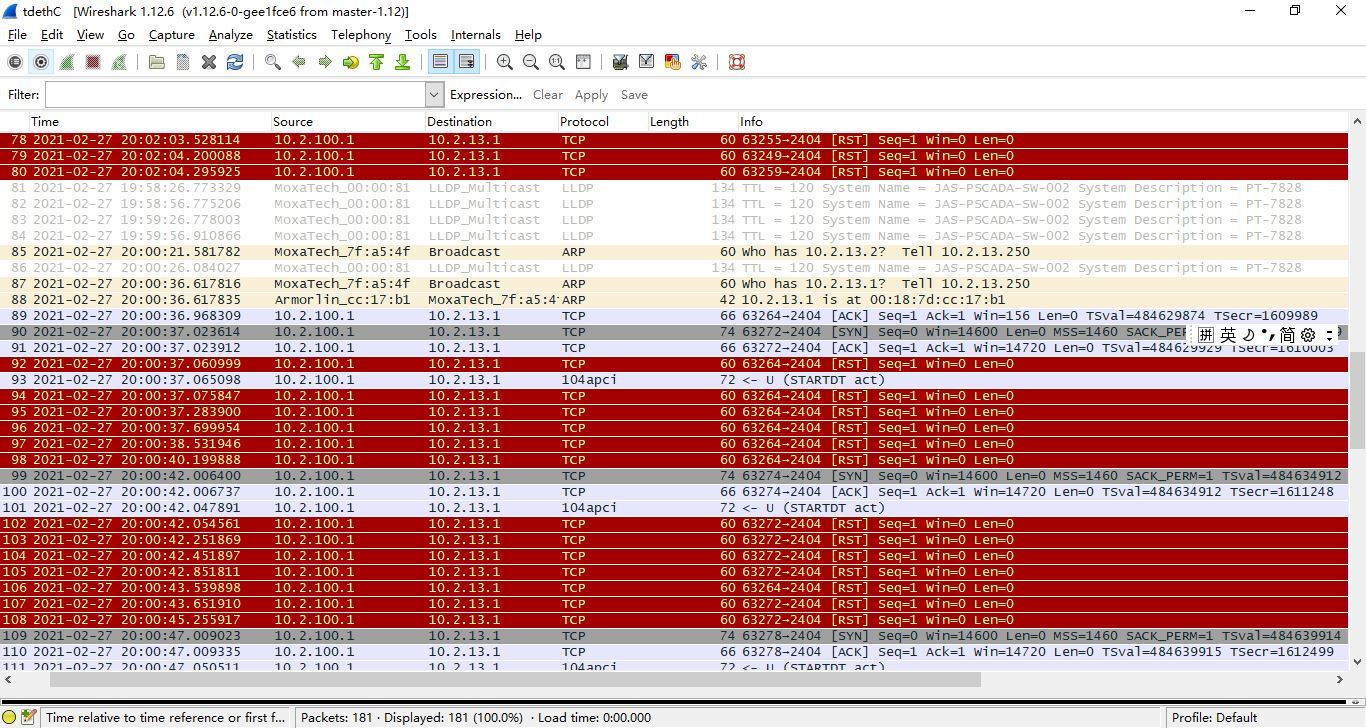1366x728 pixels.
Task: Toggle auto scroll in live capture
Action: (x=467, y=62)
